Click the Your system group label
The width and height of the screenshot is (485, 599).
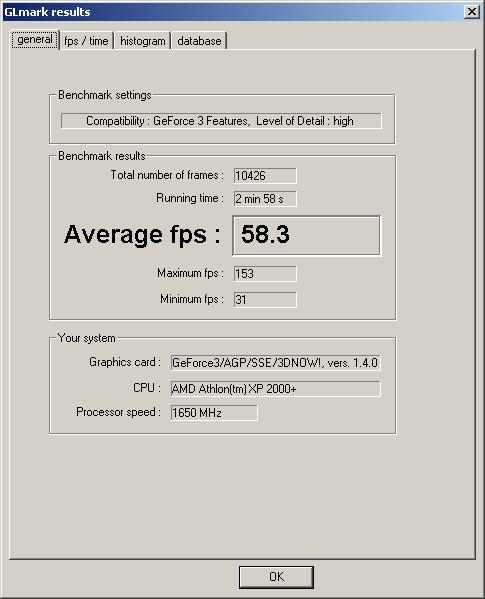pyautogui.click(x=87, y=338)
